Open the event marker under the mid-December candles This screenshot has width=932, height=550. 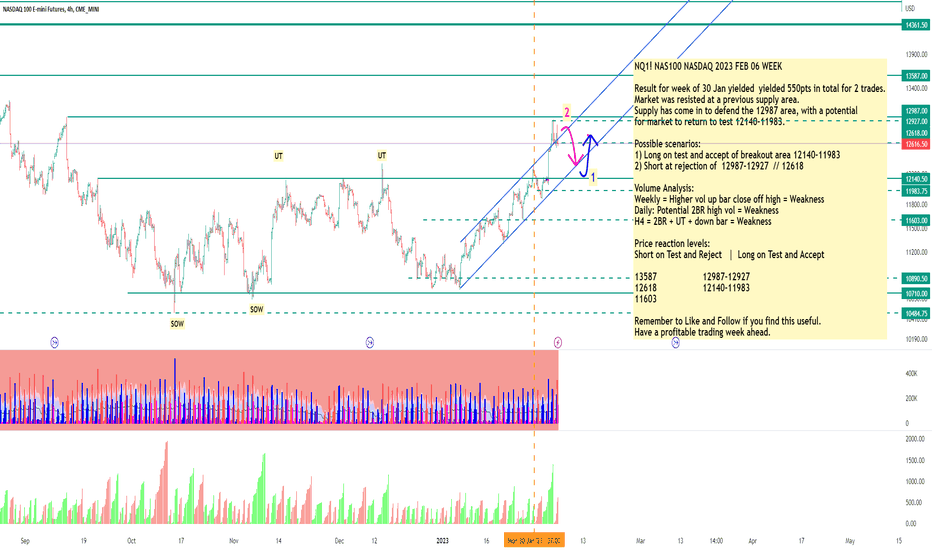click(x=370, y=342)
